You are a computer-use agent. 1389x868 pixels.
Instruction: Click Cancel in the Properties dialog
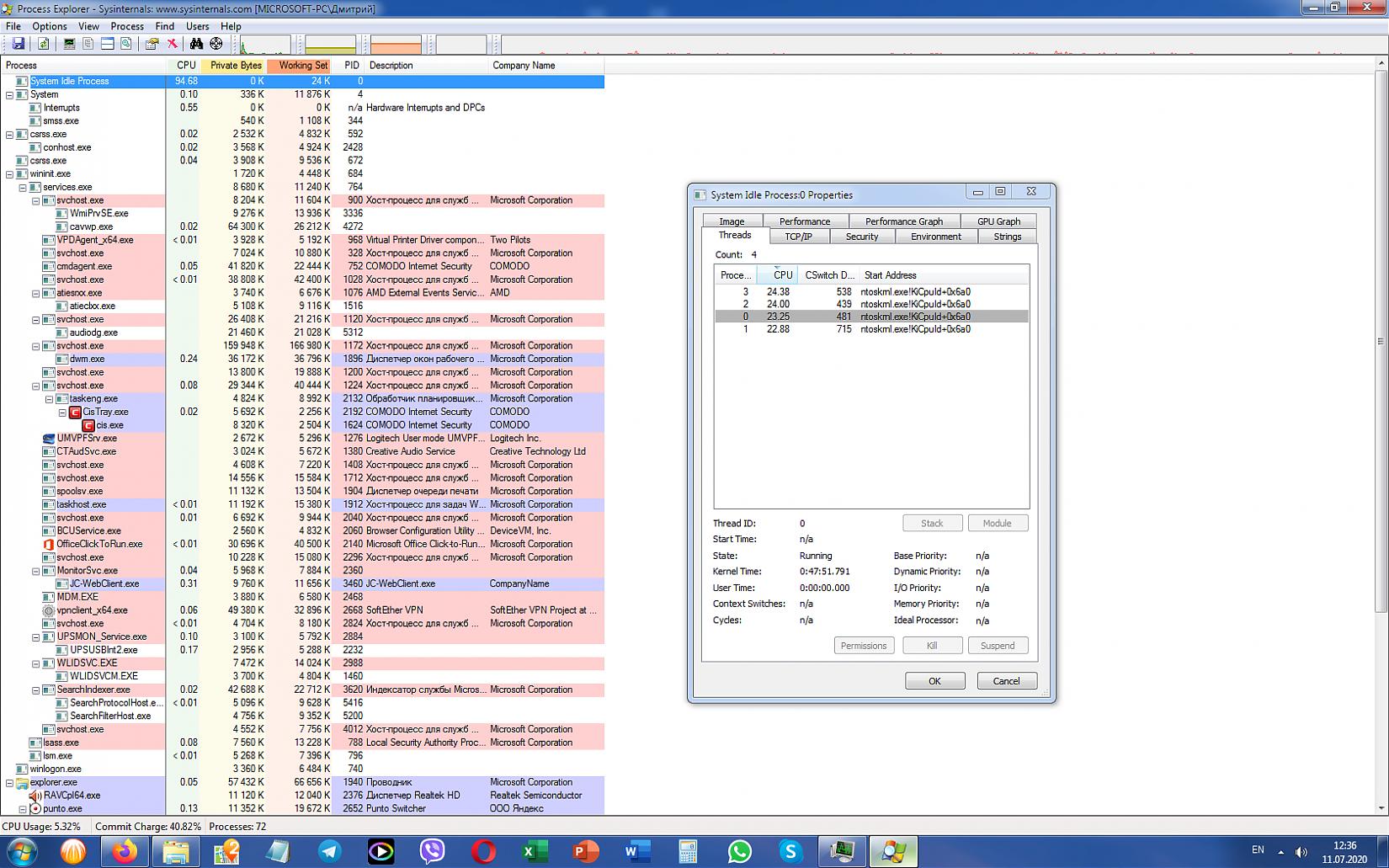pyautogui.click(x=1006, y=681)
